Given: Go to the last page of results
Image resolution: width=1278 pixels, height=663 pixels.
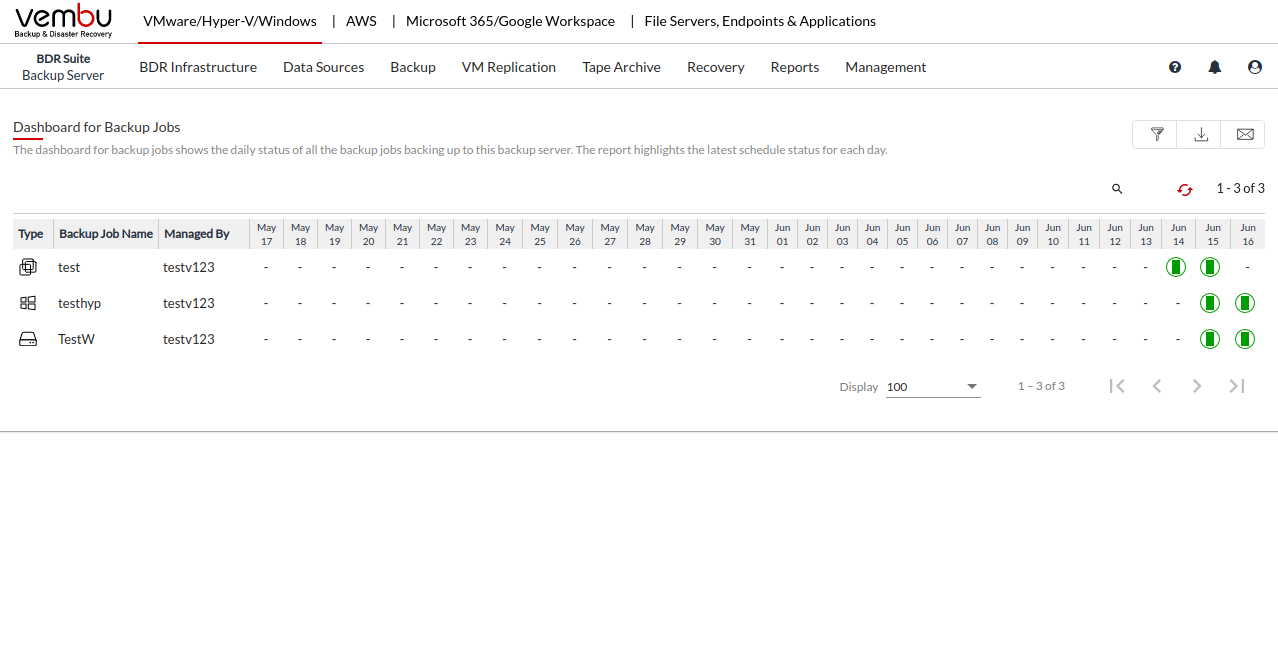Looking at the screenshot, I should (x=1237, y=386).
